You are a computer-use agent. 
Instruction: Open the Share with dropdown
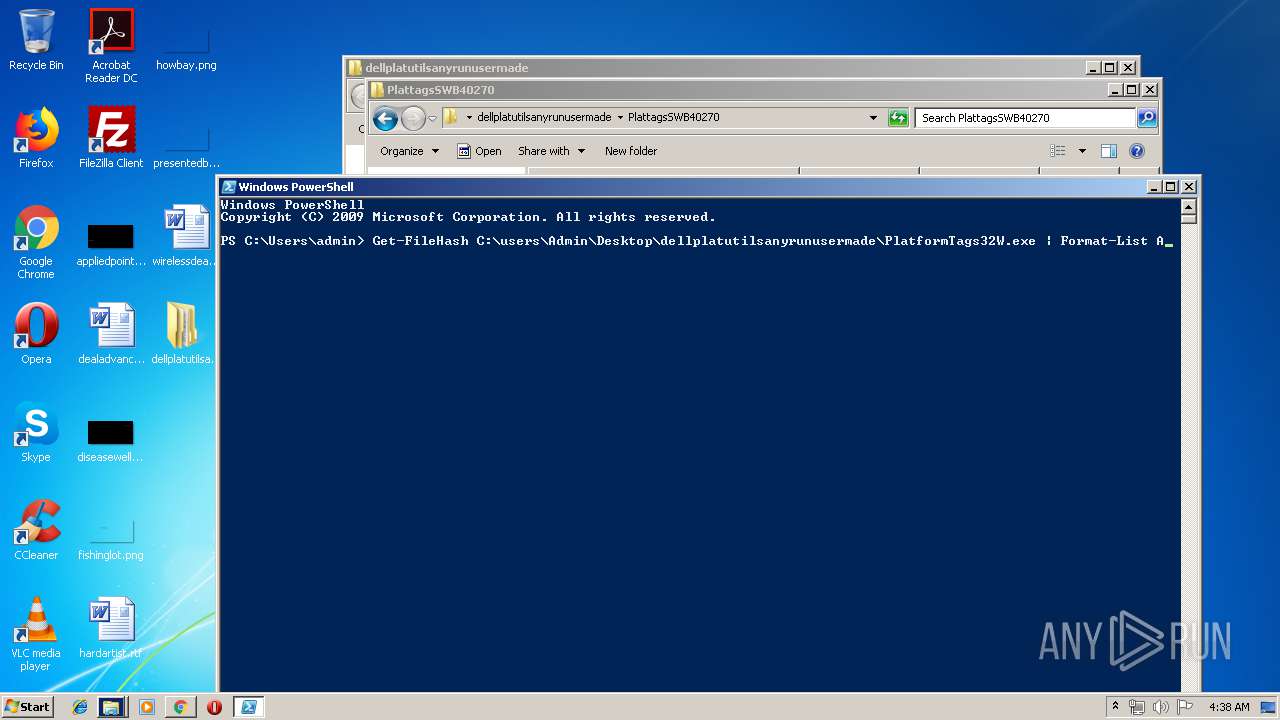tap(551, 151)
